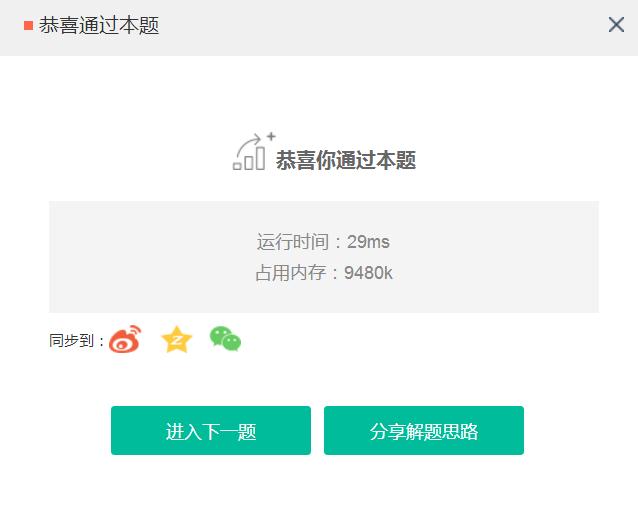Click the orange square title marker
638x509 pixels.
pos(28,26)
